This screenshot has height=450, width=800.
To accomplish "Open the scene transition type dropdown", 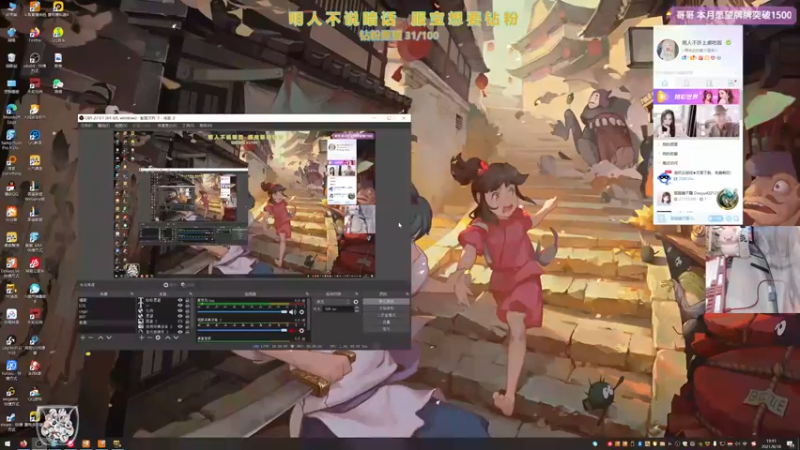I will click(333, 302).
